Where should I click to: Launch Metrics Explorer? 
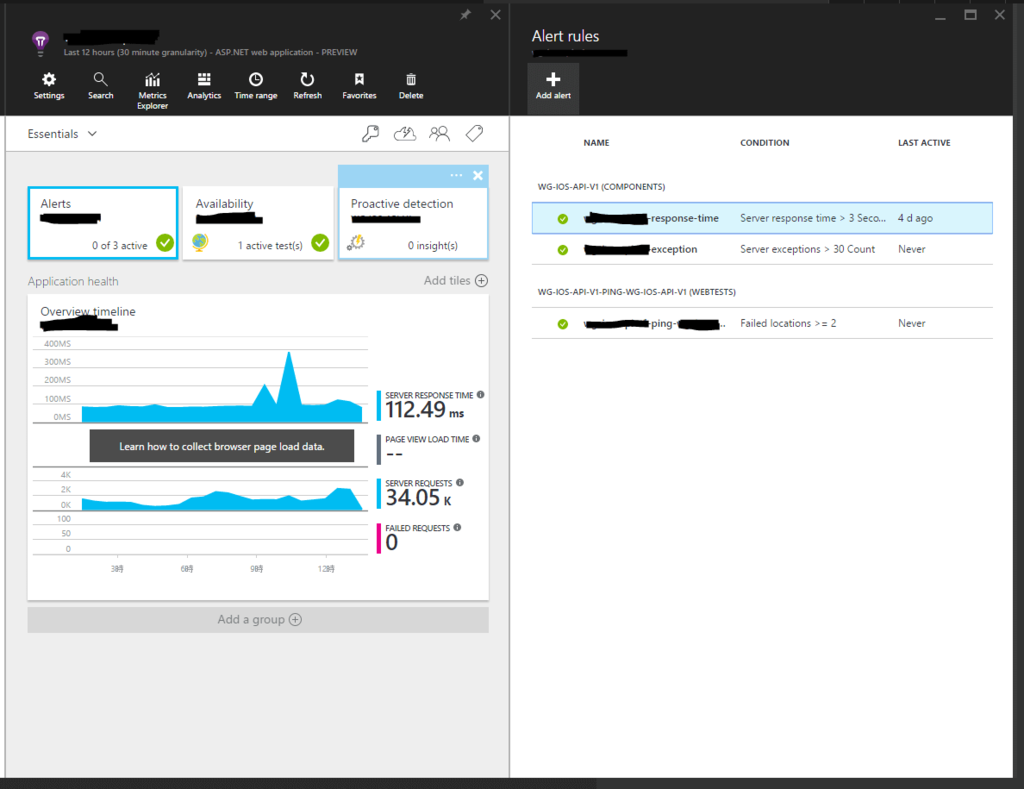click(152, 91)
